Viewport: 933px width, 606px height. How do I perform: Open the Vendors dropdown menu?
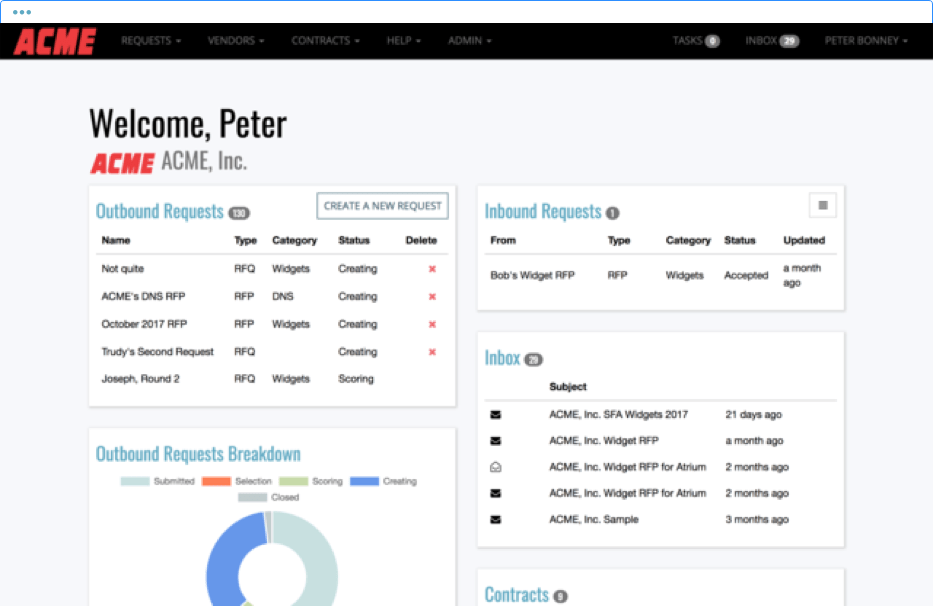(236, 40)
